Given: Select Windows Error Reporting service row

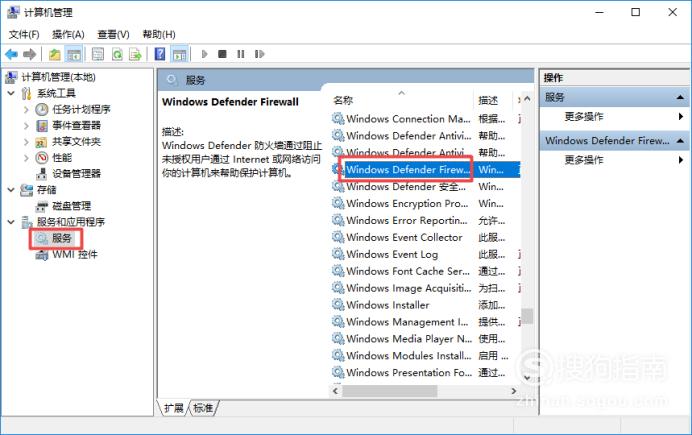Looking at the screenshot, I should click(x=425, y=221).
